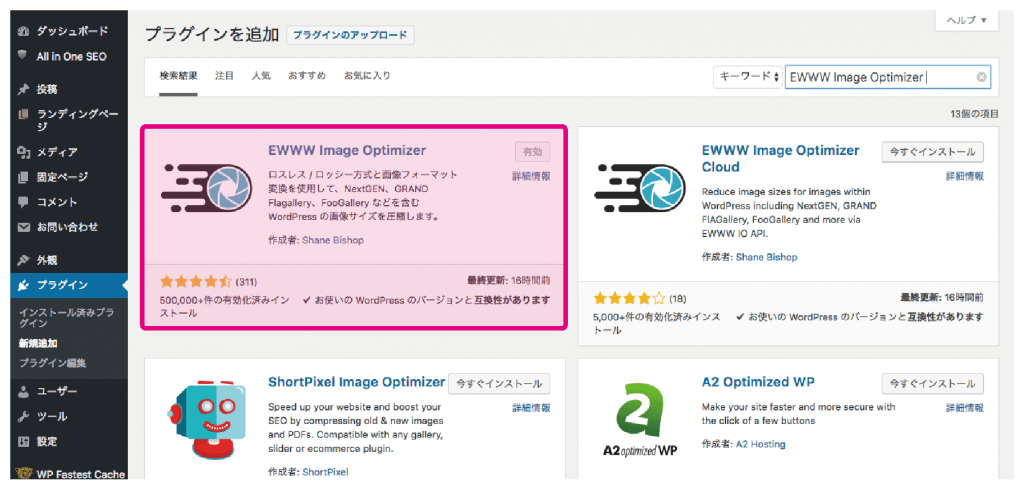1024x489 pixels.
Task: Click the 311-review star rating
Action: [x=195, y=282]
